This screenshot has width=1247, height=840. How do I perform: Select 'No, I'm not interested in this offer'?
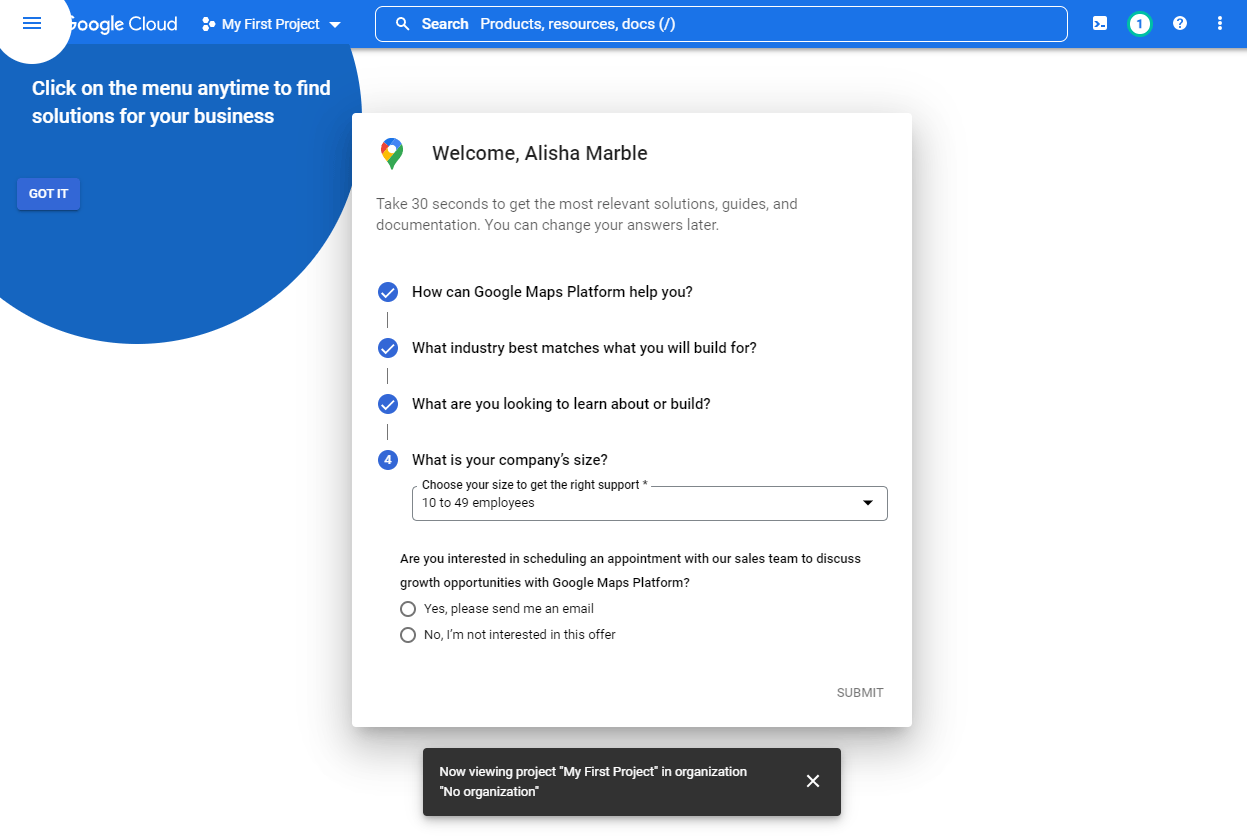click(408, 635)
